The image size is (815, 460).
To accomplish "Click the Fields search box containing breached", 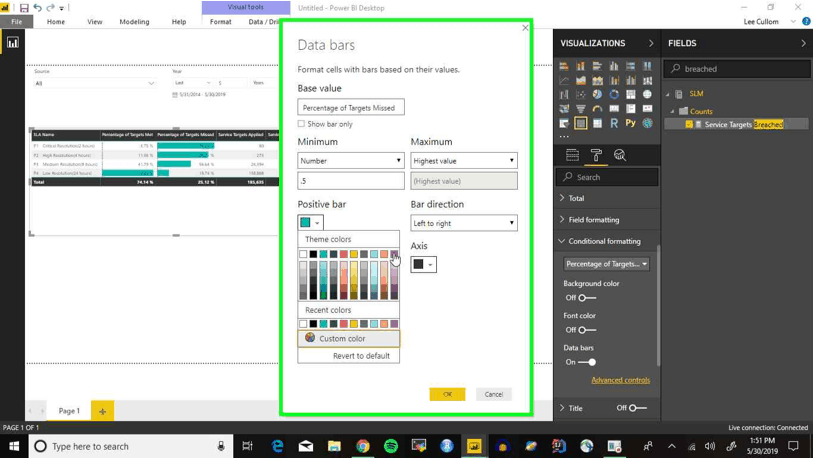I will point(737,69).
